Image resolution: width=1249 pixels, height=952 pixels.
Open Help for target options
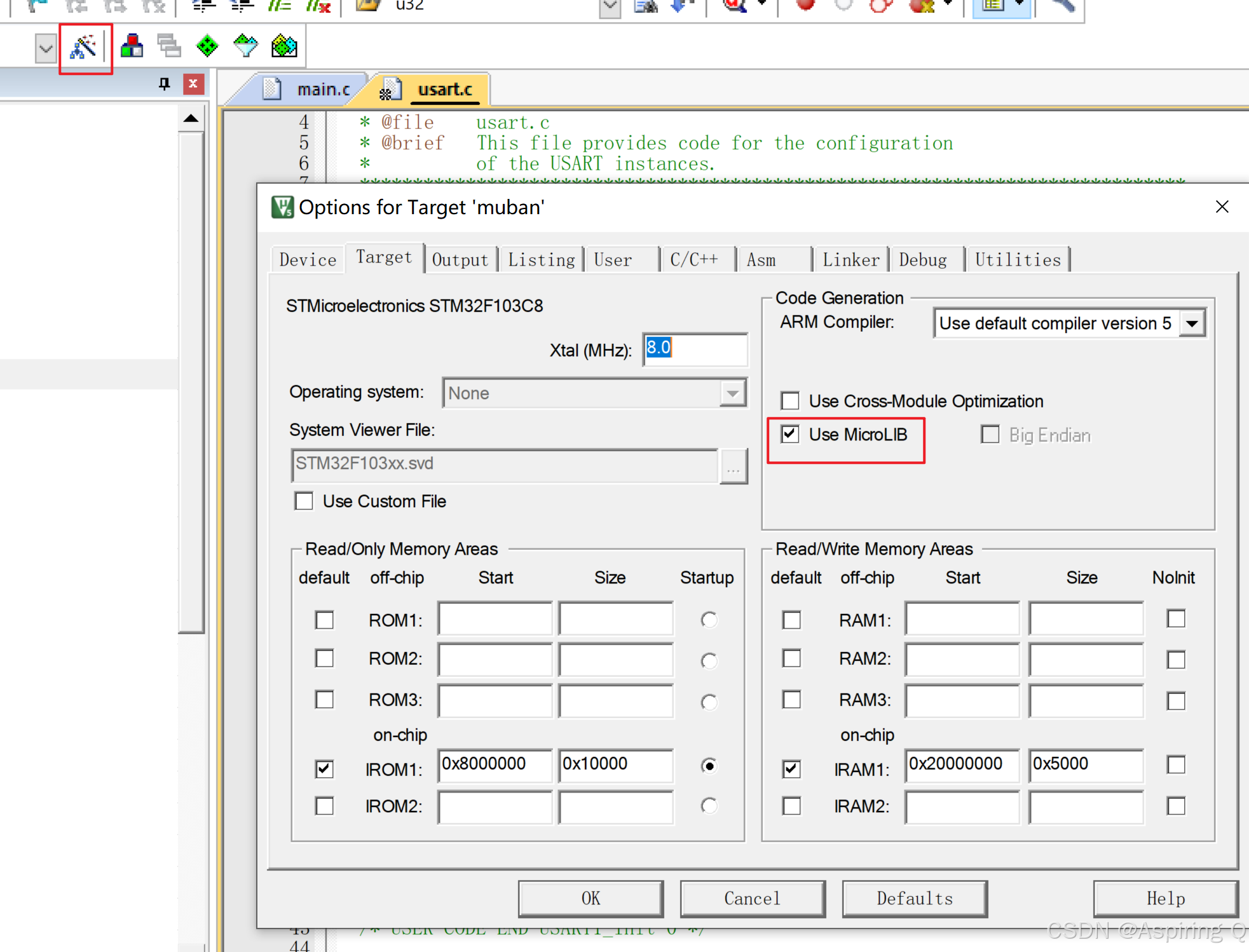pos(1166,899)
